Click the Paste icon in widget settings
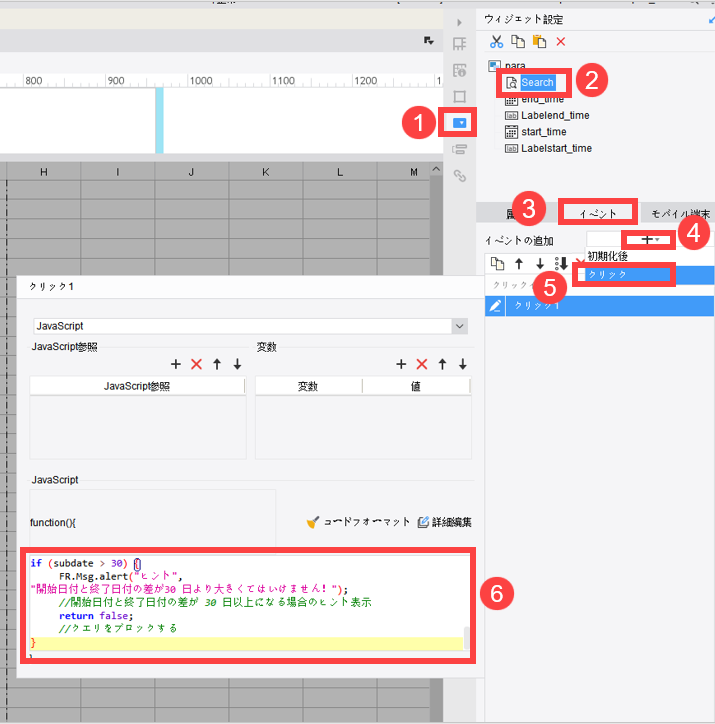The width and height of the screenshot is (715, 724). click(x=539, y=42)
